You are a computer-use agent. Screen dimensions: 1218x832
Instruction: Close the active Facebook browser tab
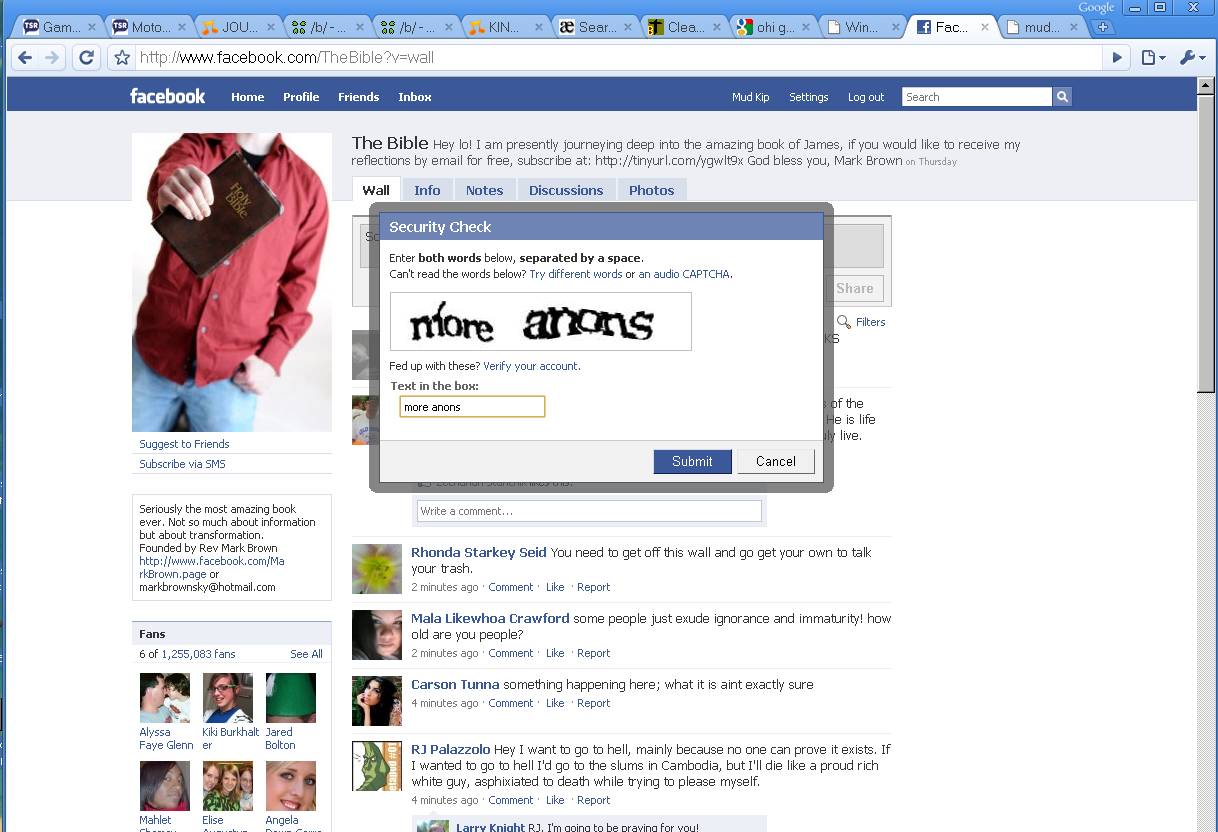point(985,27)
